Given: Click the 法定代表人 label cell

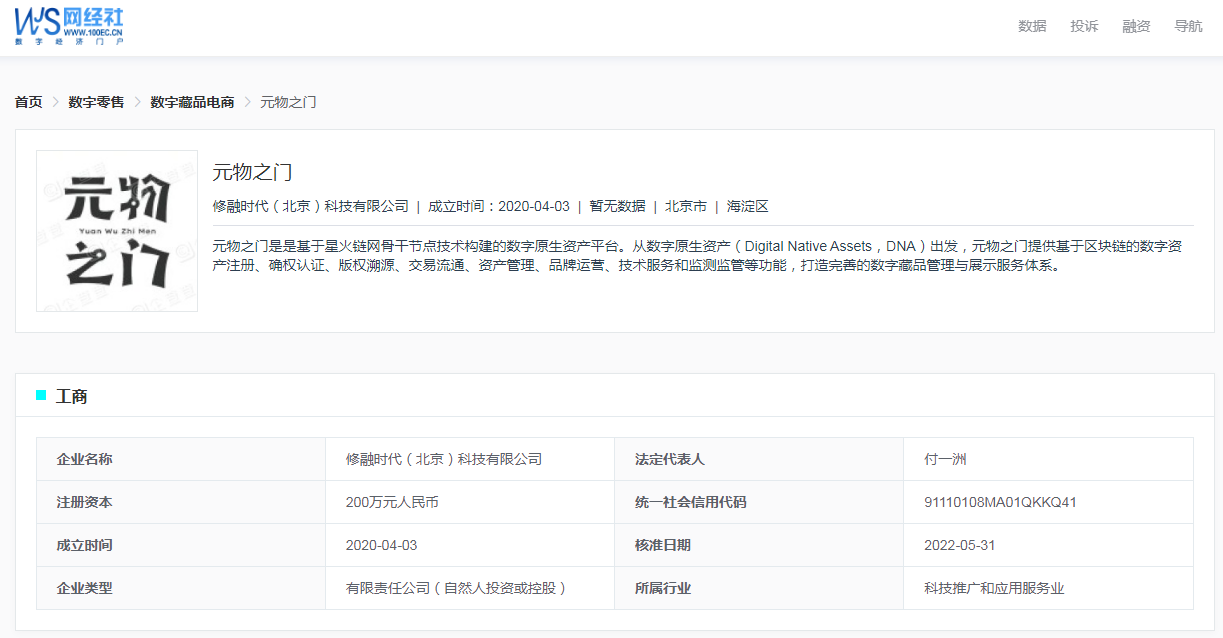Looking at the screenshot, I should tap(759, 459).
